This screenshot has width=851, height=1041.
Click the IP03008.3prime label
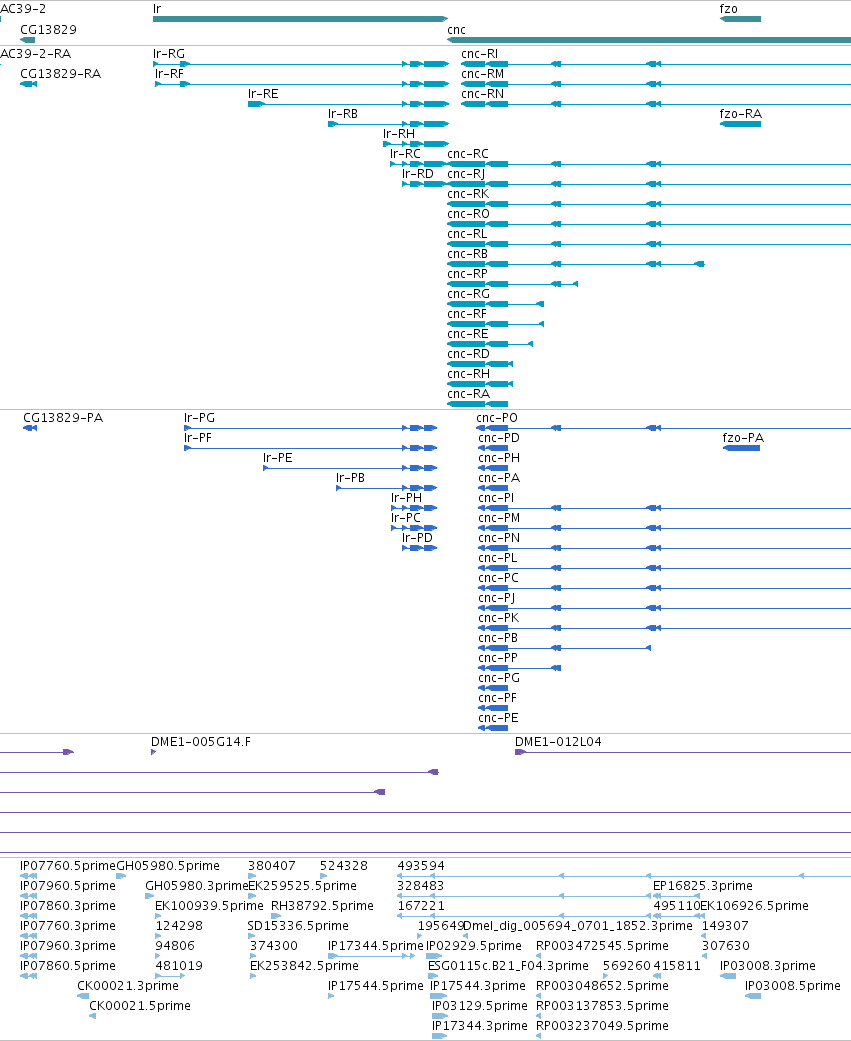click(768, 965)
